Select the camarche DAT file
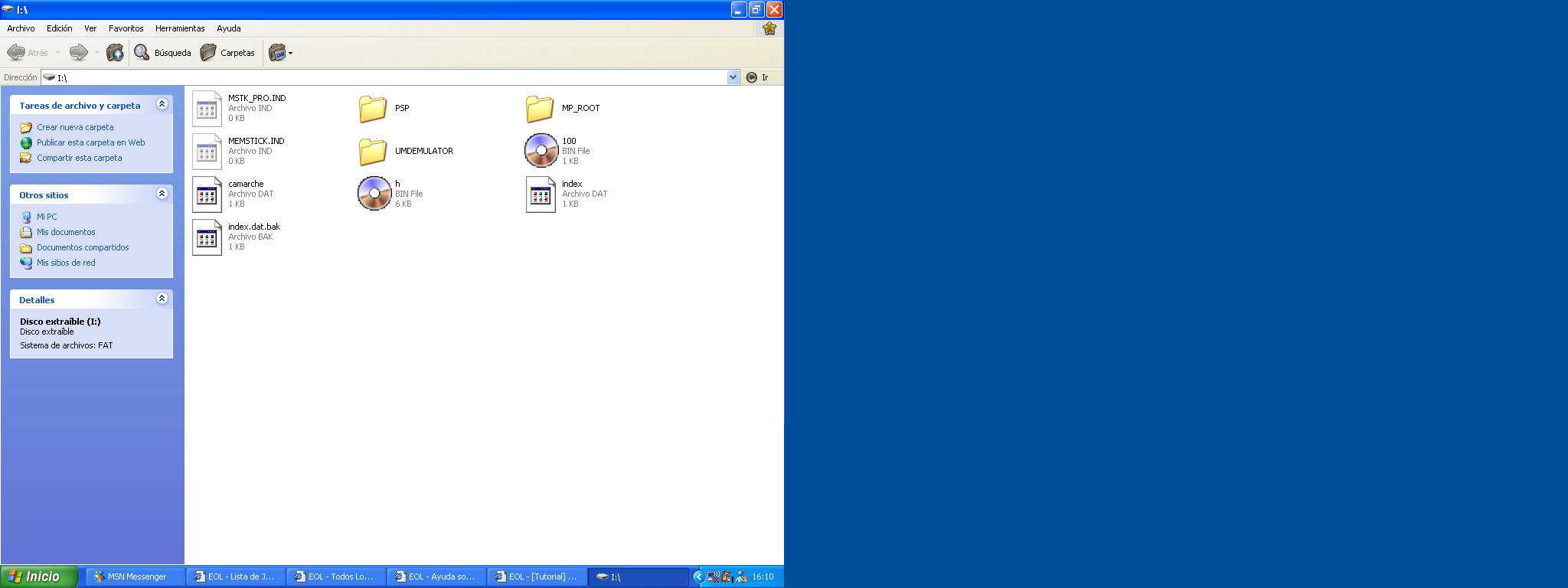1568x588 pixels. point(233,194)
